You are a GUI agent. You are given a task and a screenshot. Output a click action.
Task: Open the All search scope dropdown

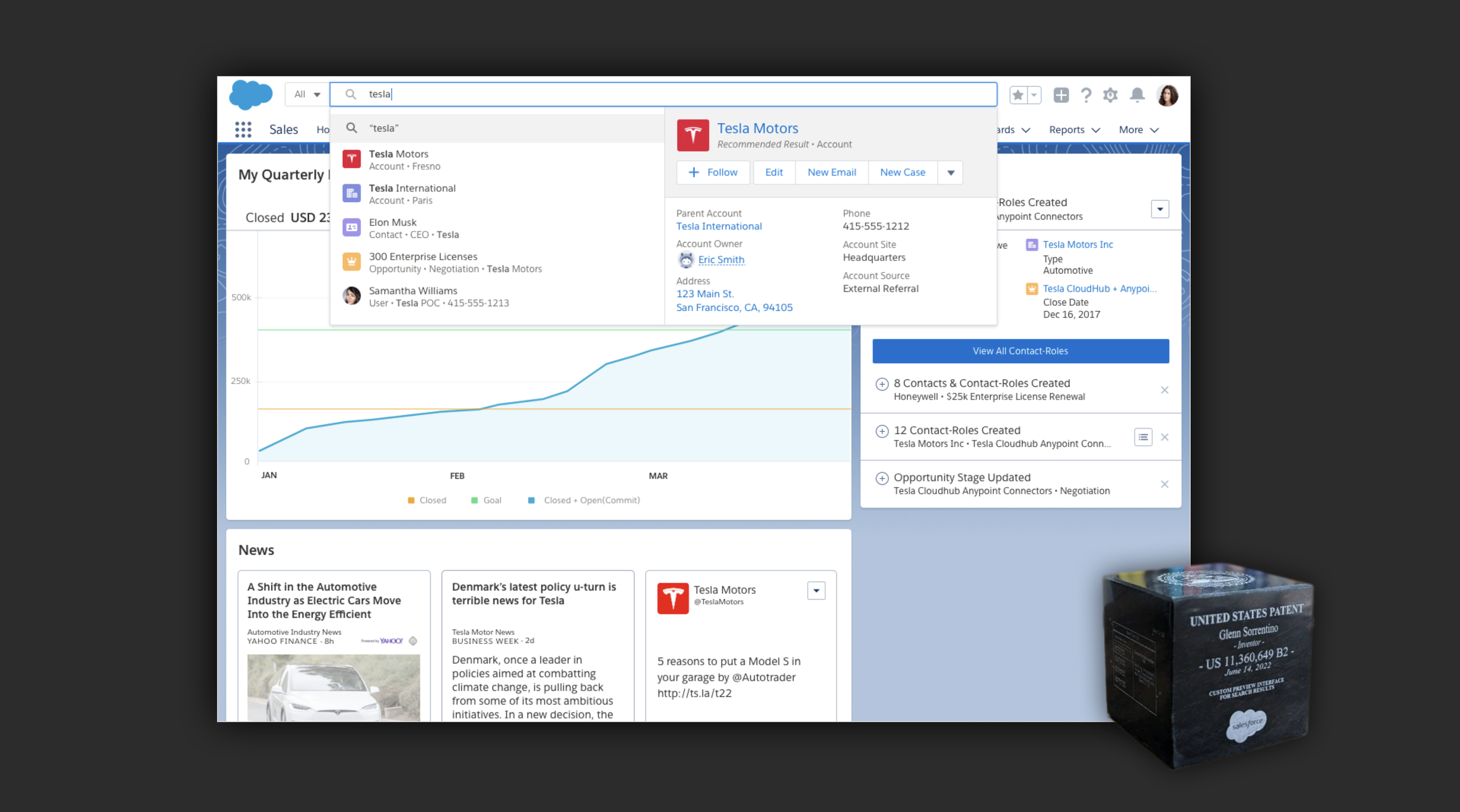(x=307, y=94)
